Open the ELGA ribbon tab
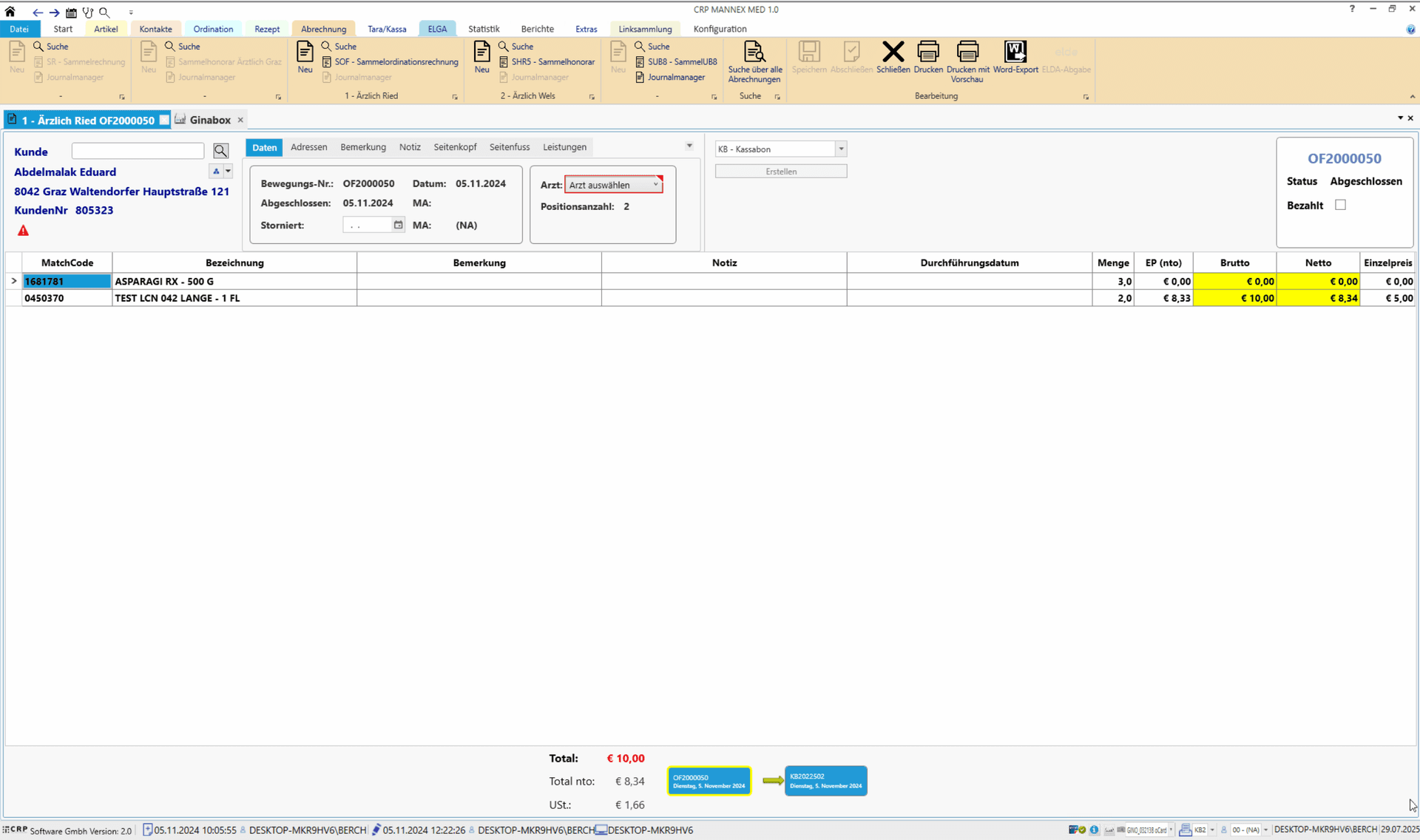 437,29
